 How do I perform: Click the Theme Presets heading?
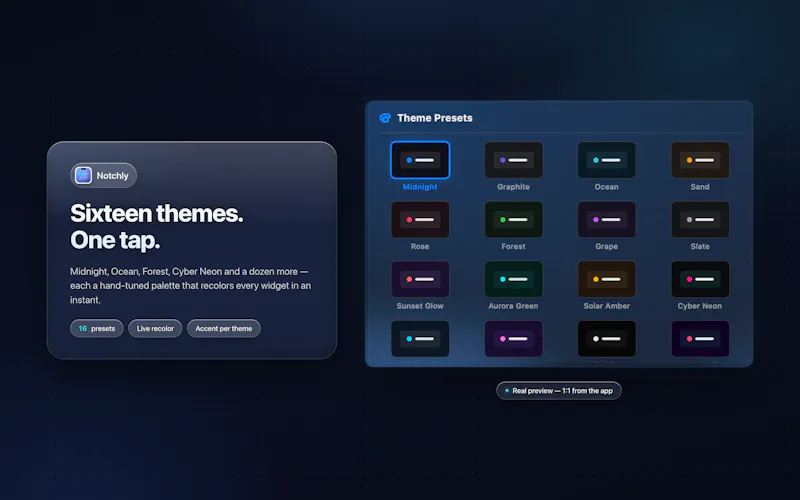[x=435, y=118]
